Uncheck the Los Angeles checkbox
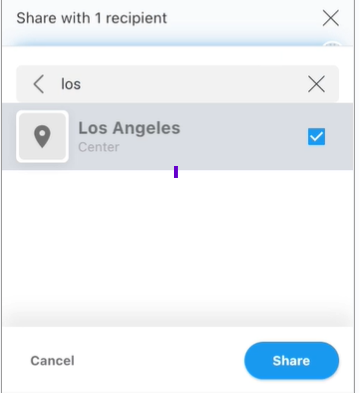The width and height of the screenshot is (361, 393). point(316,137)
